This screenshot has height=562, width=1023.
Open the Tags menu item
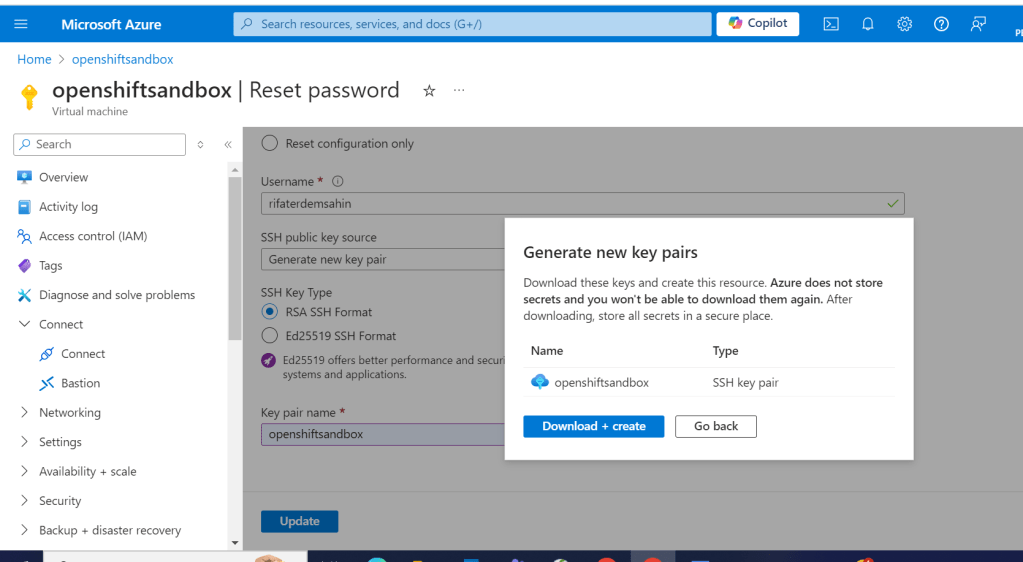click(51, 266)
